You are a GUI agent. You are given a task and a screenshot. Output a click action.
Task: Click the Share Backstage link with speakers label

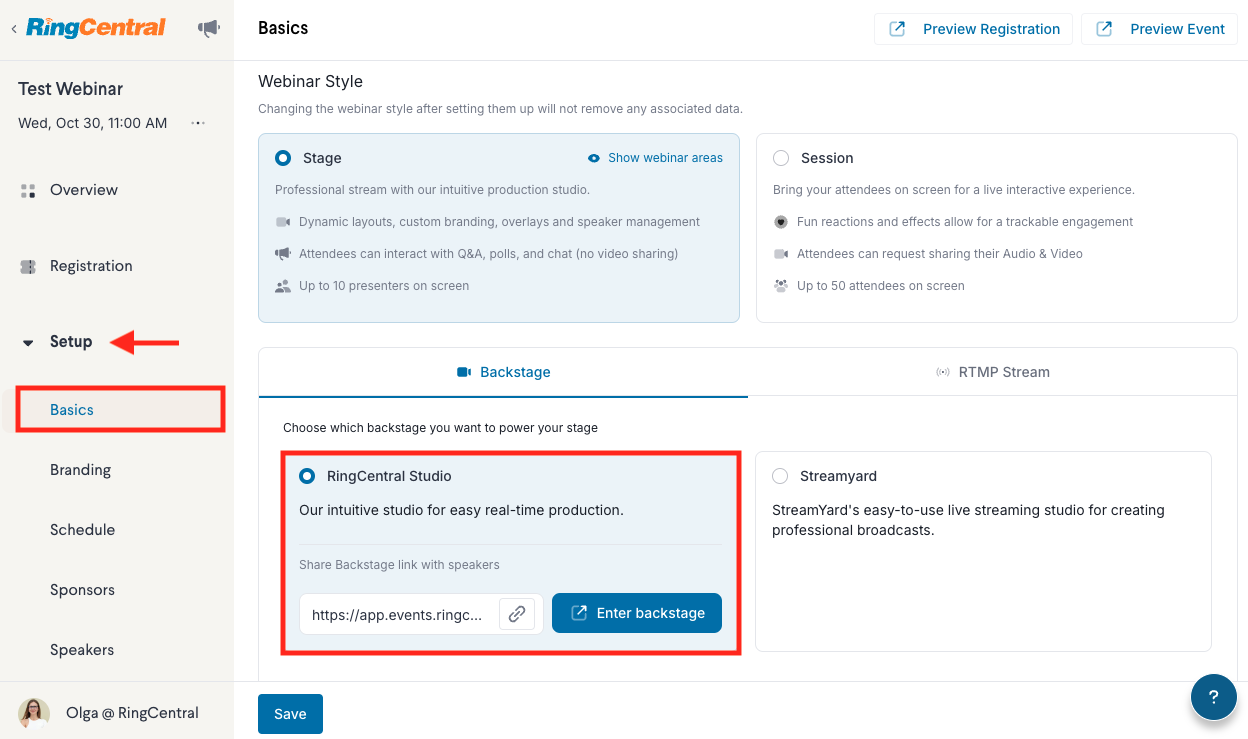coord(399,565)
